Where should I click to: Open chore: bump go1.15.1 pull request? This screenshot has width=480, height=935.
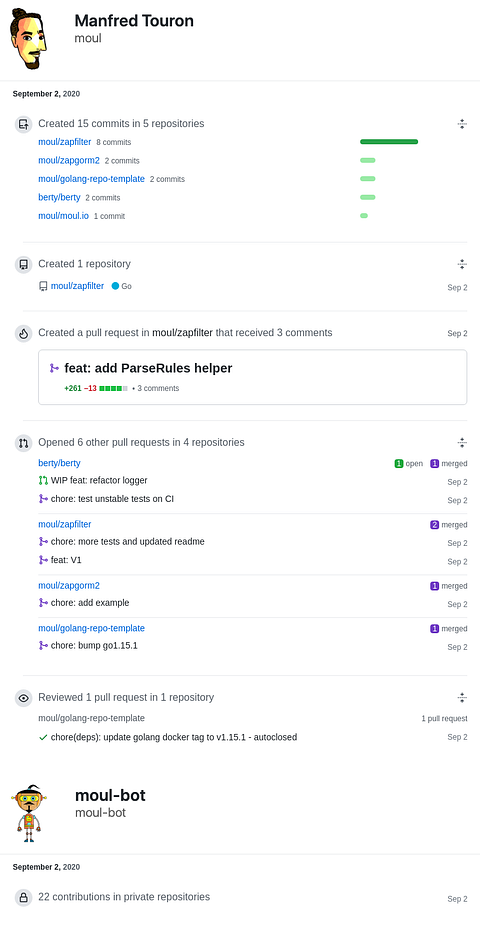pos(94,645)
